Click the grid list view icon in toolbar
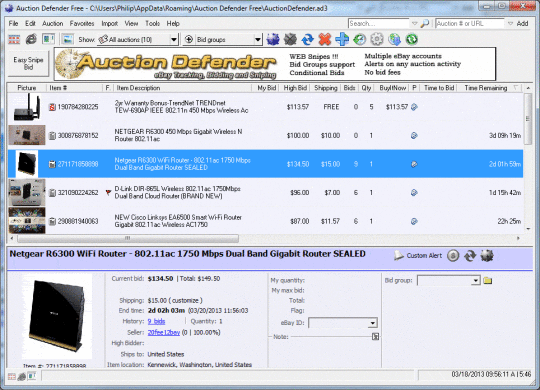The width and height of the screenshot is (540, 390). tap(14, 39)
